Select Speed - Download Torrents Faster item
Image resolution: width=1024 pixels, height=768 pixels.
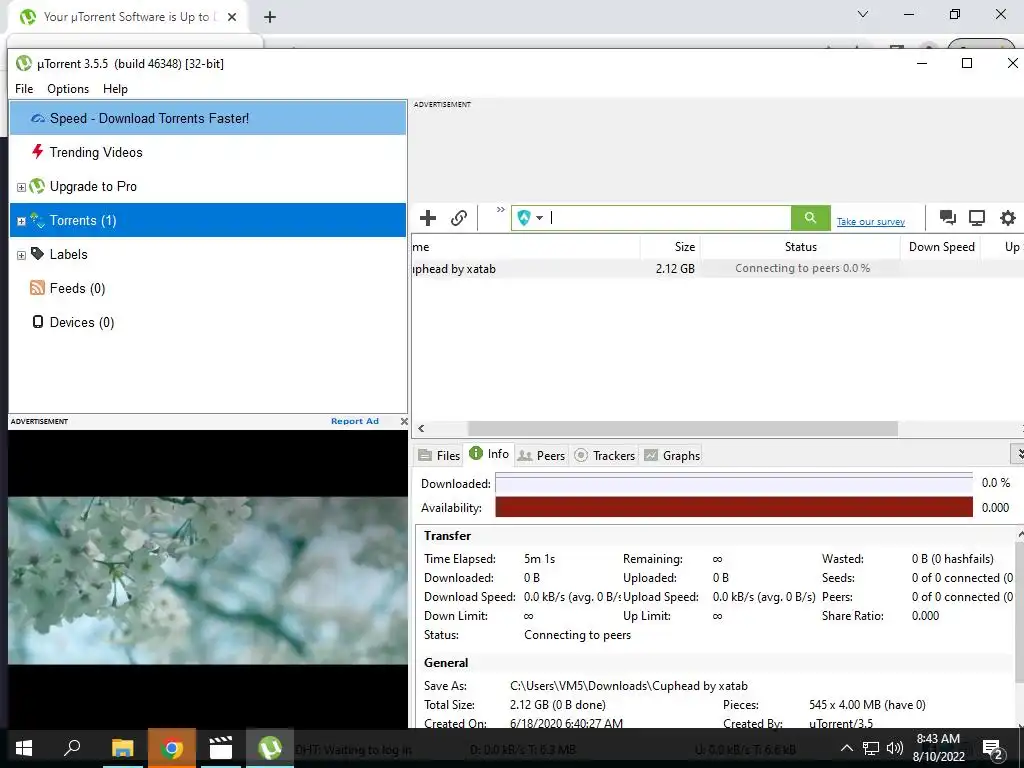208,118
